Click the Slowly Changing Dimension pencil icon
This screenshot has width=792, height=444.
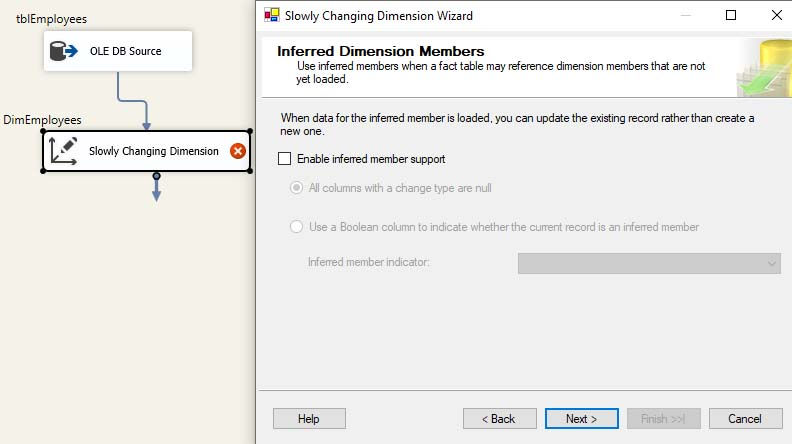[63, 151]
